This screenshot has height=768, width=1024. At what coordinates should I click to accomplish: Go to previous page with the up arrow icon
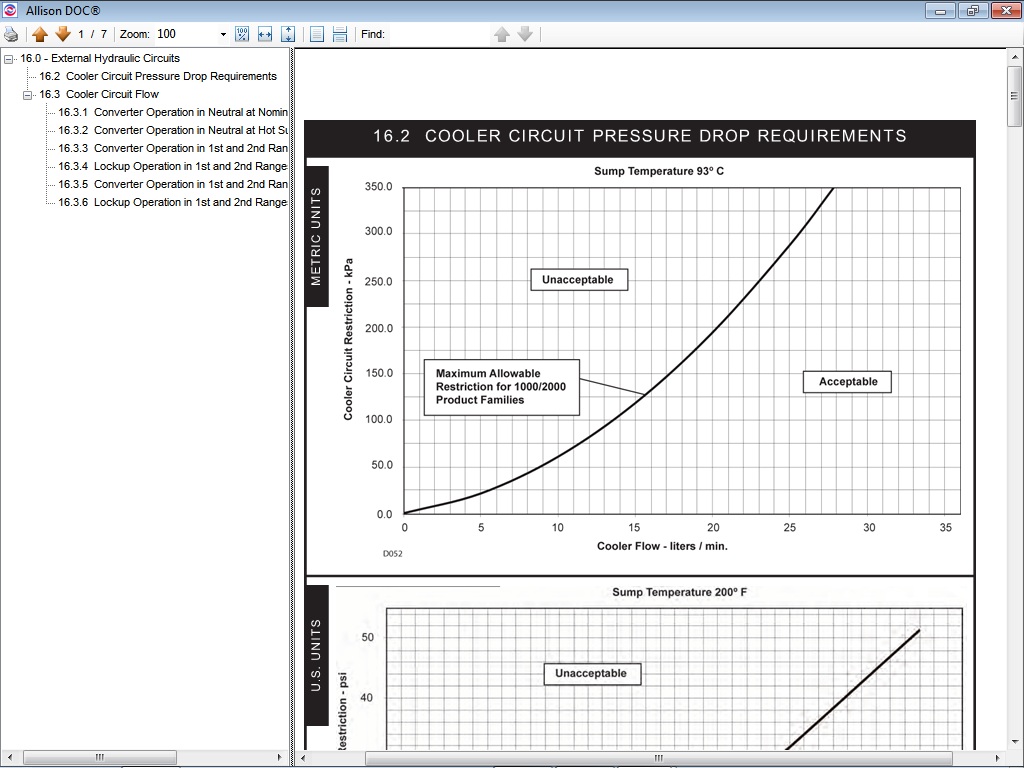click(38, 33)
